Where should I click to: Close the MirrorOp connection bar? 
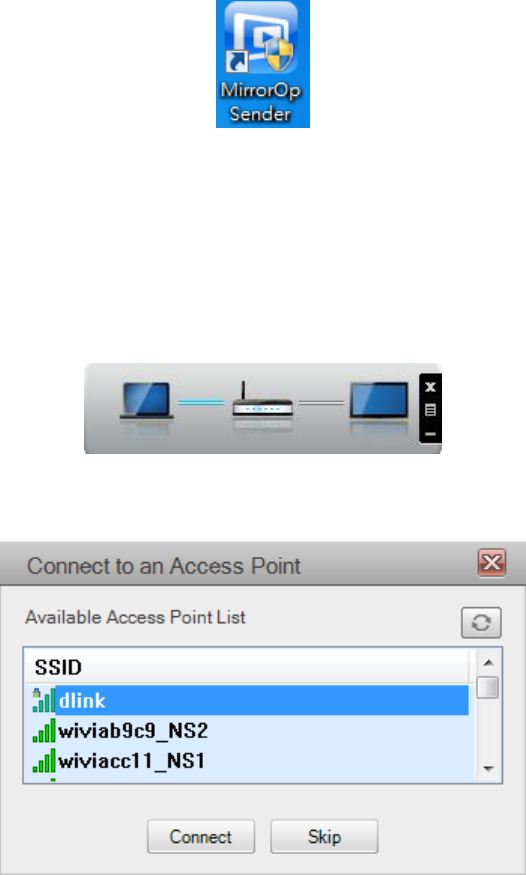pos(430,387)
